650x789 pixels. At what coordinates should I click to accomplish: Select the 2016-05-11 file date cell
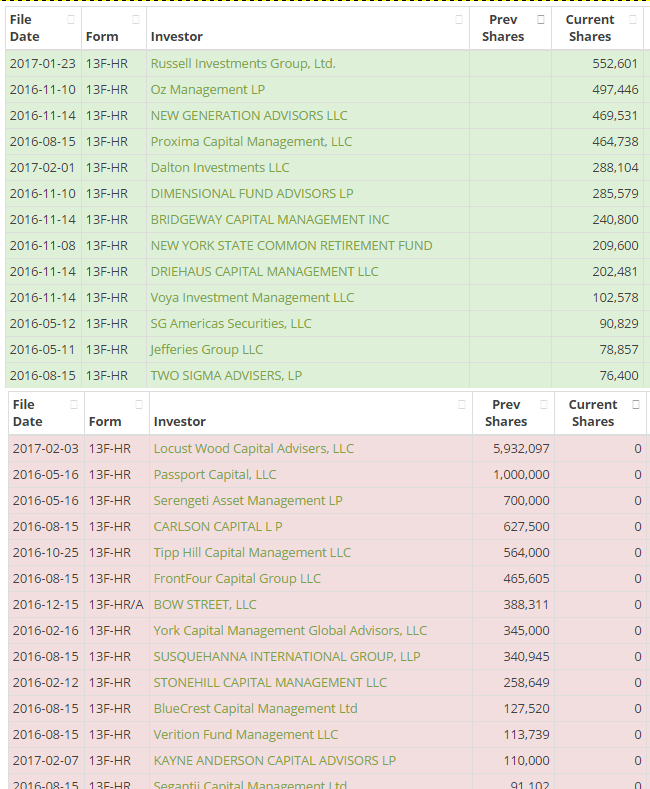pos(43,350)
